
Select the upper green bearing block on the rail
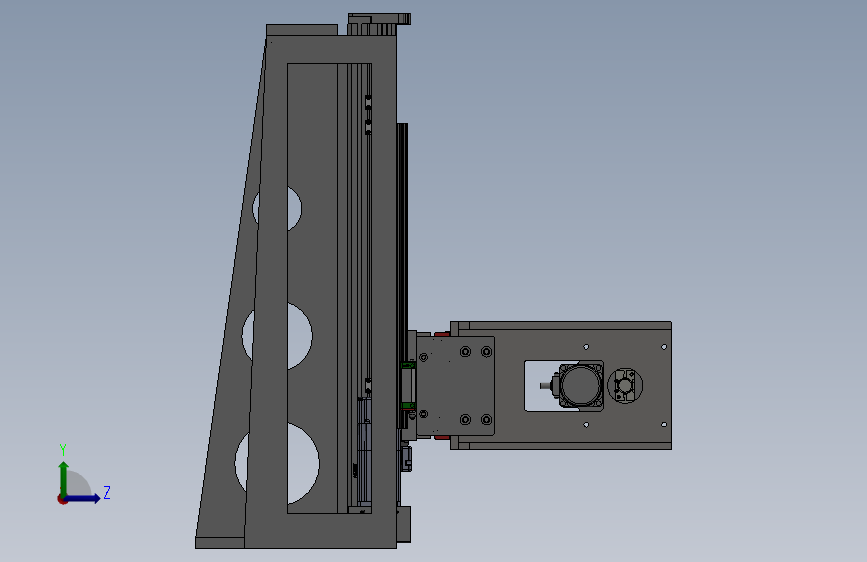(x=408, y=365)
